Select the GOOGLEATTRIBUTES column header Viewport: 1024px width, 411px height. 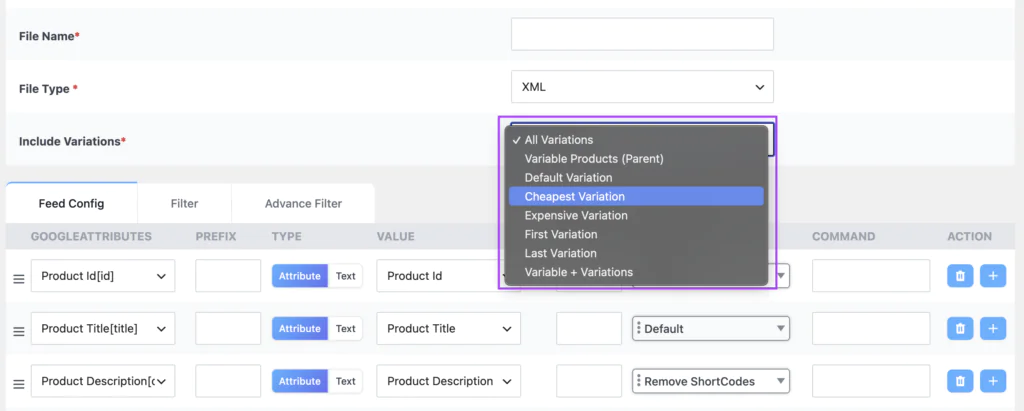91,237
